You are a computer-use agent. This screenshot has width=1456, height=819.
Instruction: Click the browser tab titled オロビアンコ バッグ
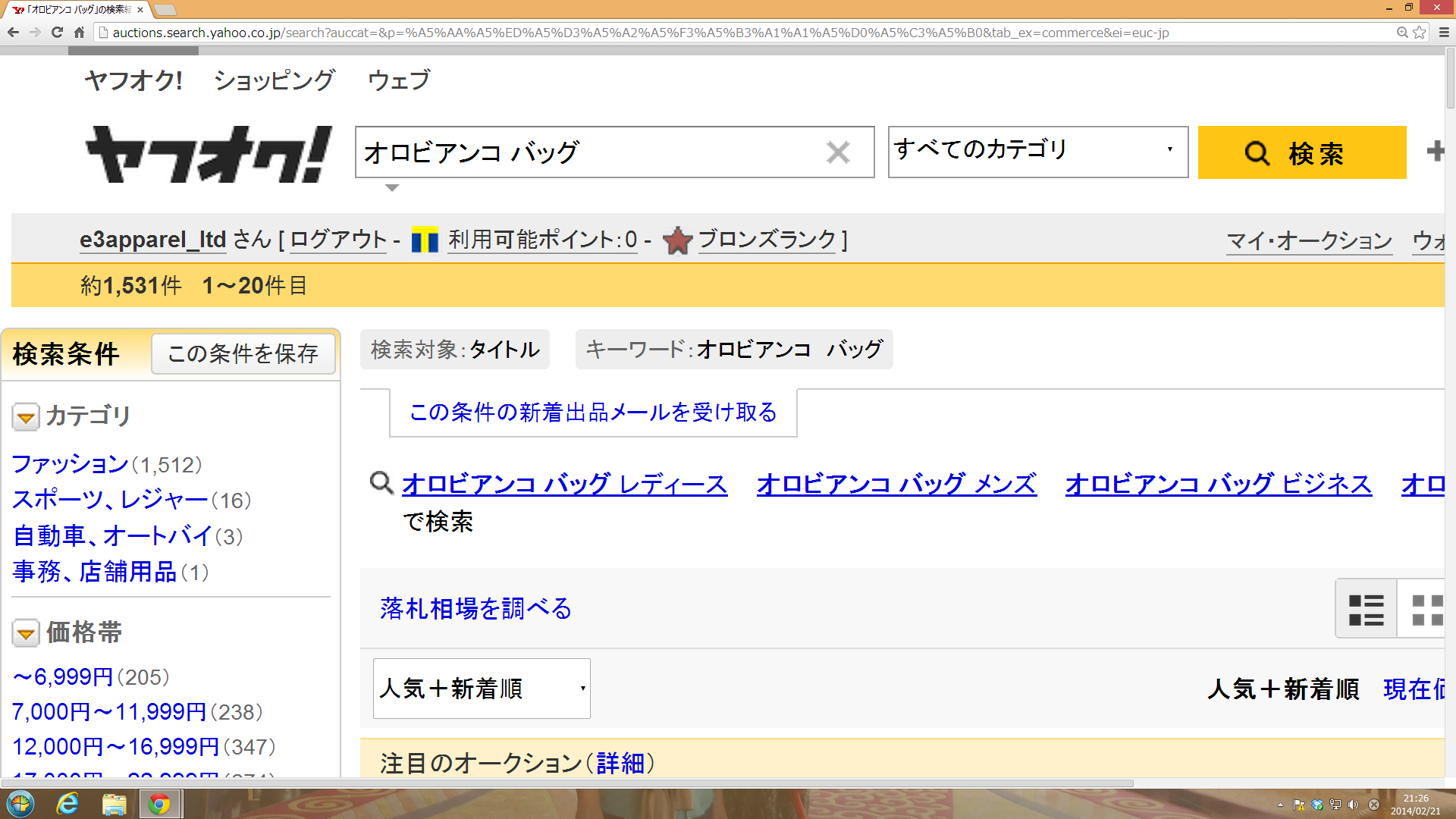click(x=76, y=10)
